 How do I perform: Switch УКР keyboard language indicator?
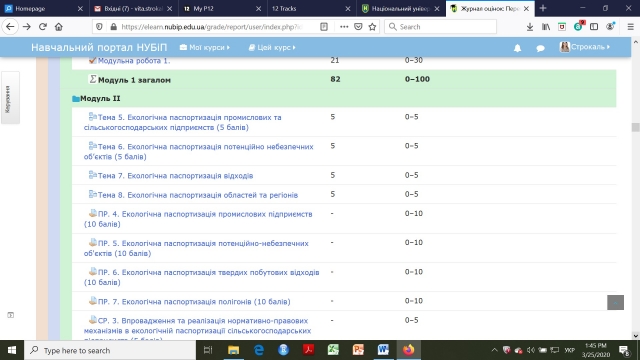pyautogui.click(x=570, y=350)
